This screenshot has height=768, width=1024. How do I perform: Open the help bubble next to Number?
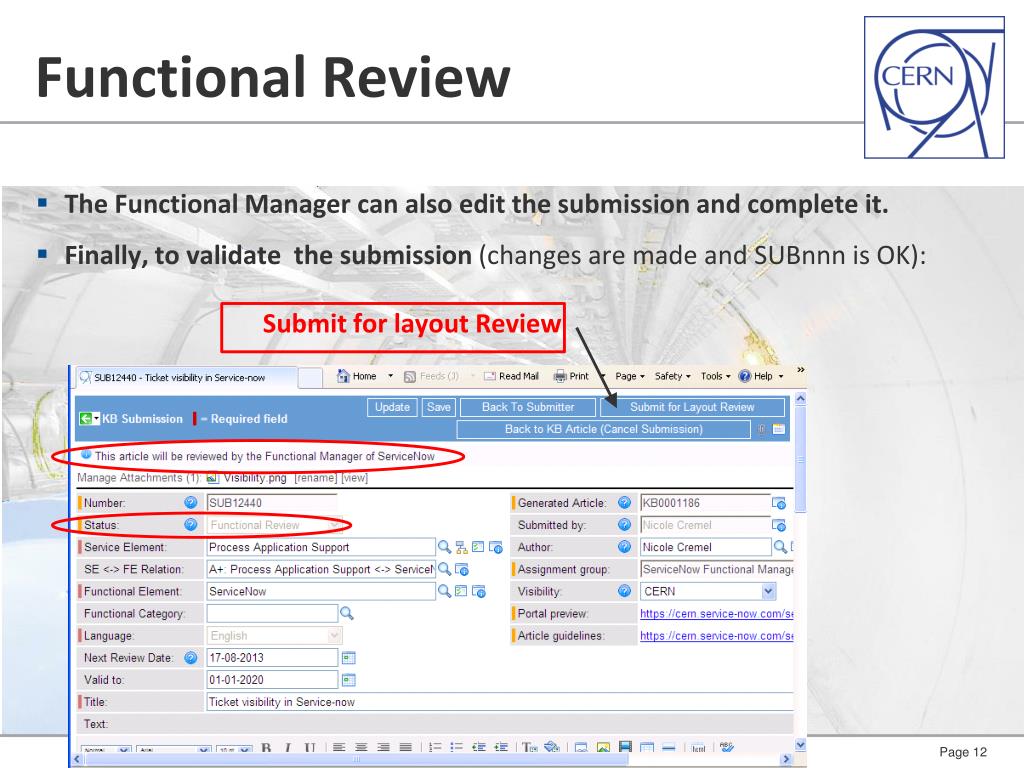[191, 502]
